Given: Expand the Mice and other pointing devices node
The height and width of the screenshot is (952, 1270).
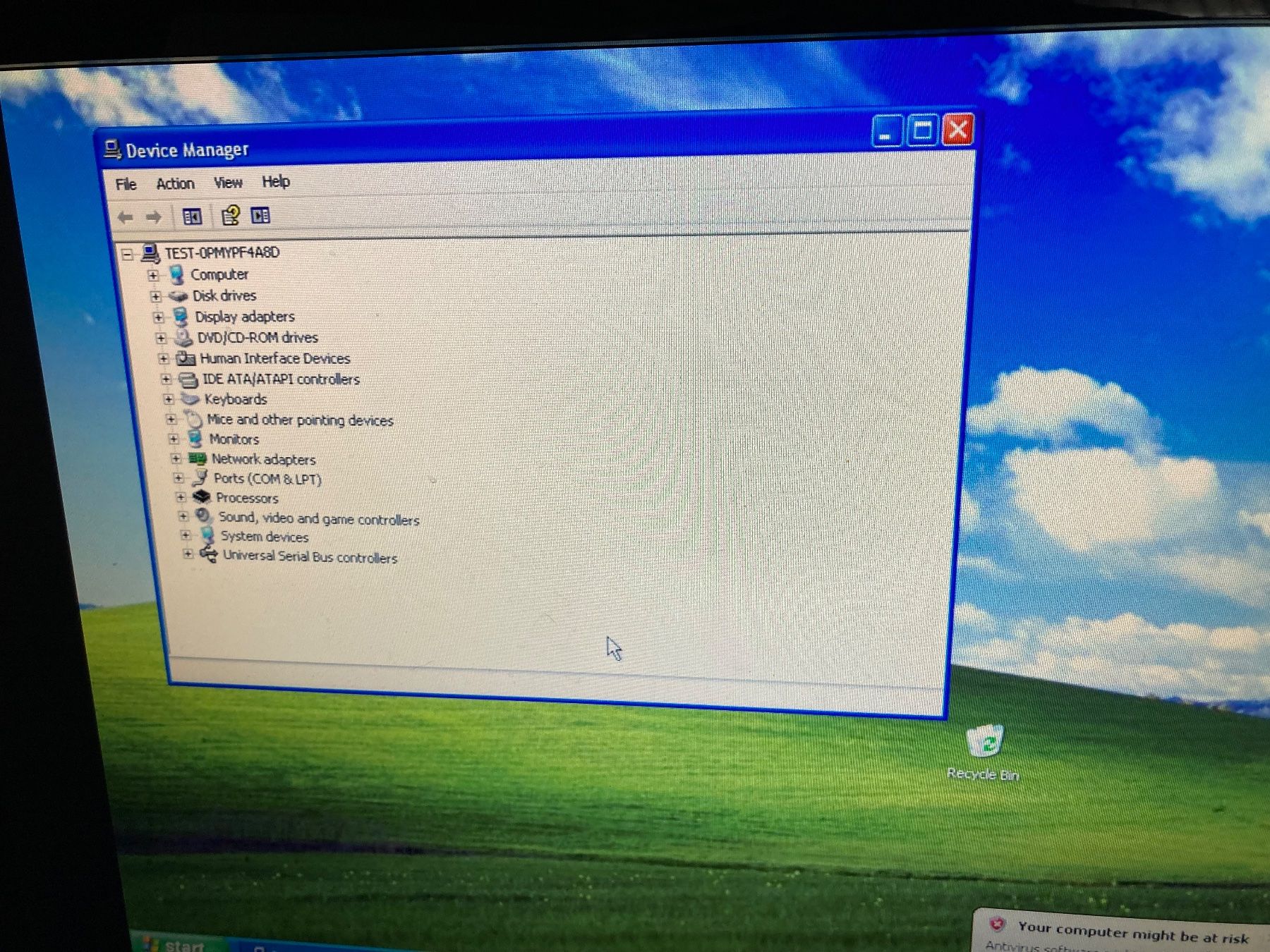Looking at the screenshot, I should pyautogui.click(x=171, y=419).
